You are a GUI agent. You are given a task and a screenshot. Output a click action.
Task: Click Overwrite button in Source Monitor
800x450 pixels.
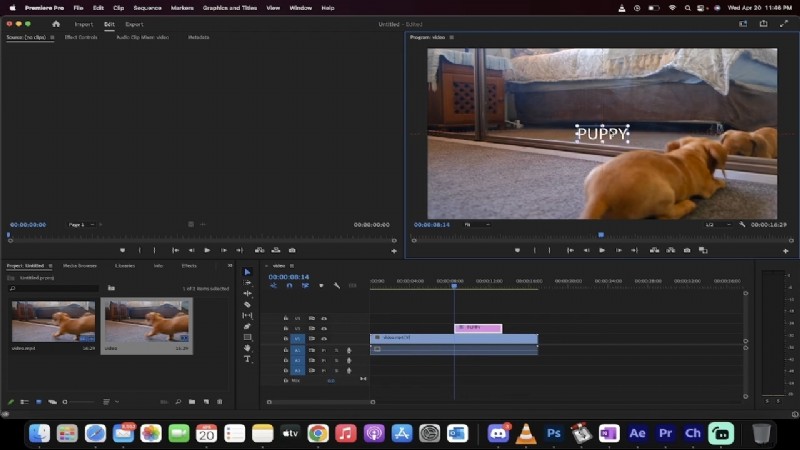[276, 251]
